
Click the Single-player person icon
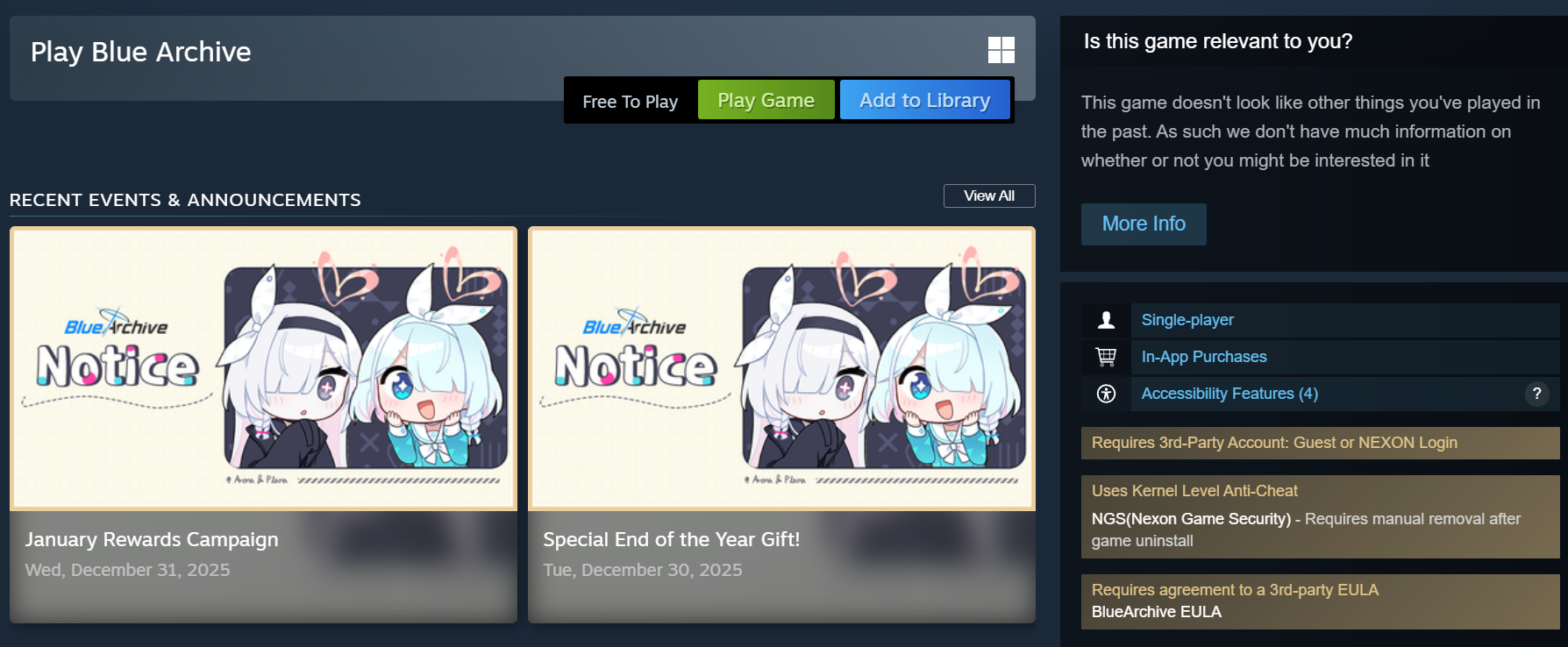1106,320
